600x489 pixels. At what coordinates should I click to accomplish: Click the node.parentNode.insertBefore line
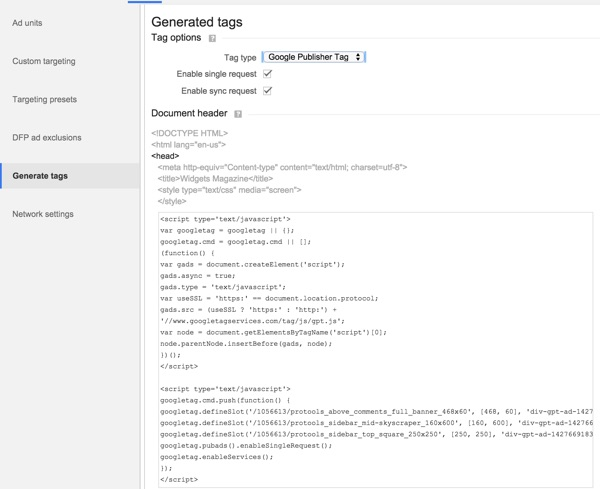246,344
